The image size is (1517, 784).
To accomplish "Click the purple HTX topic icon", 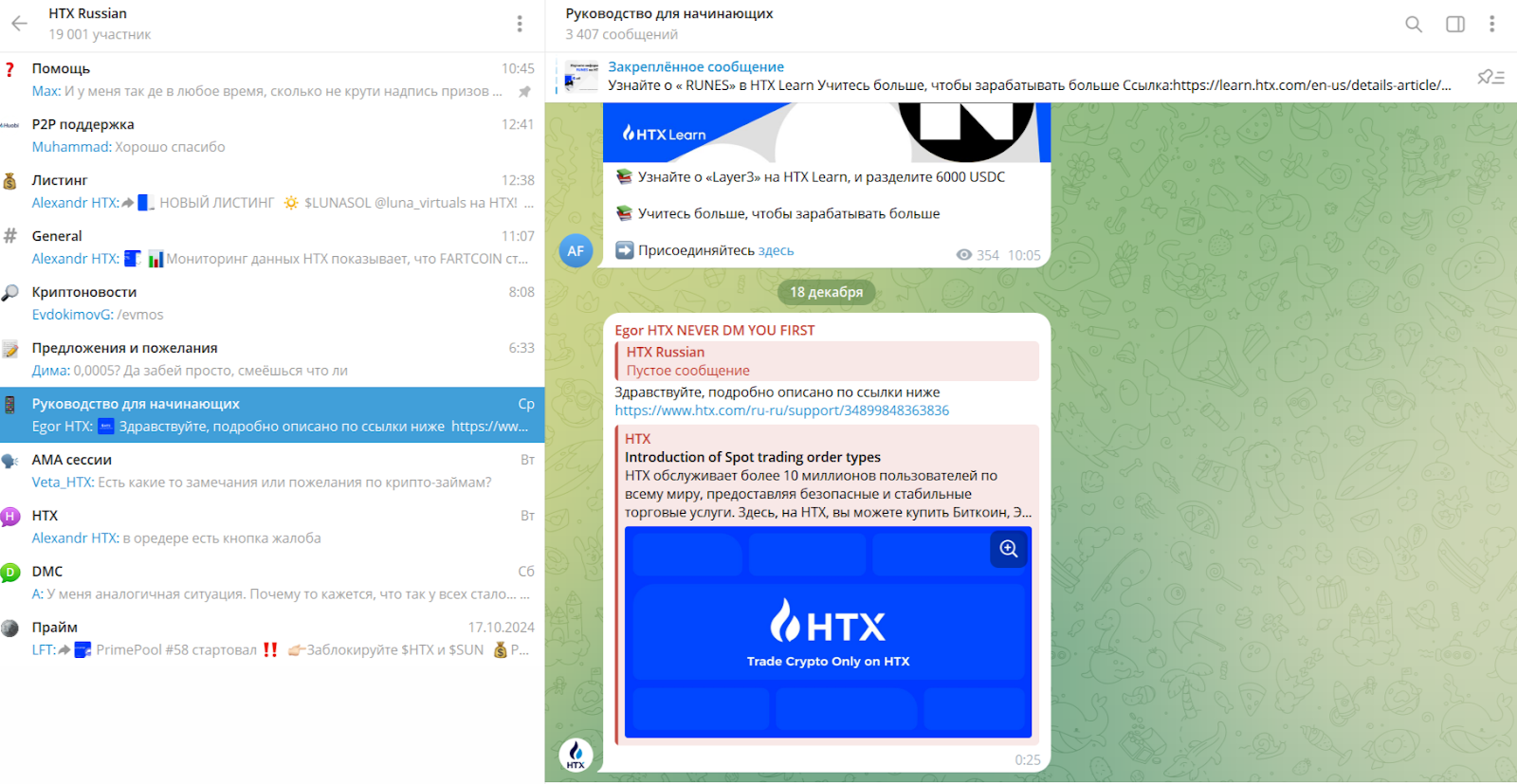I will click(9, 516).
